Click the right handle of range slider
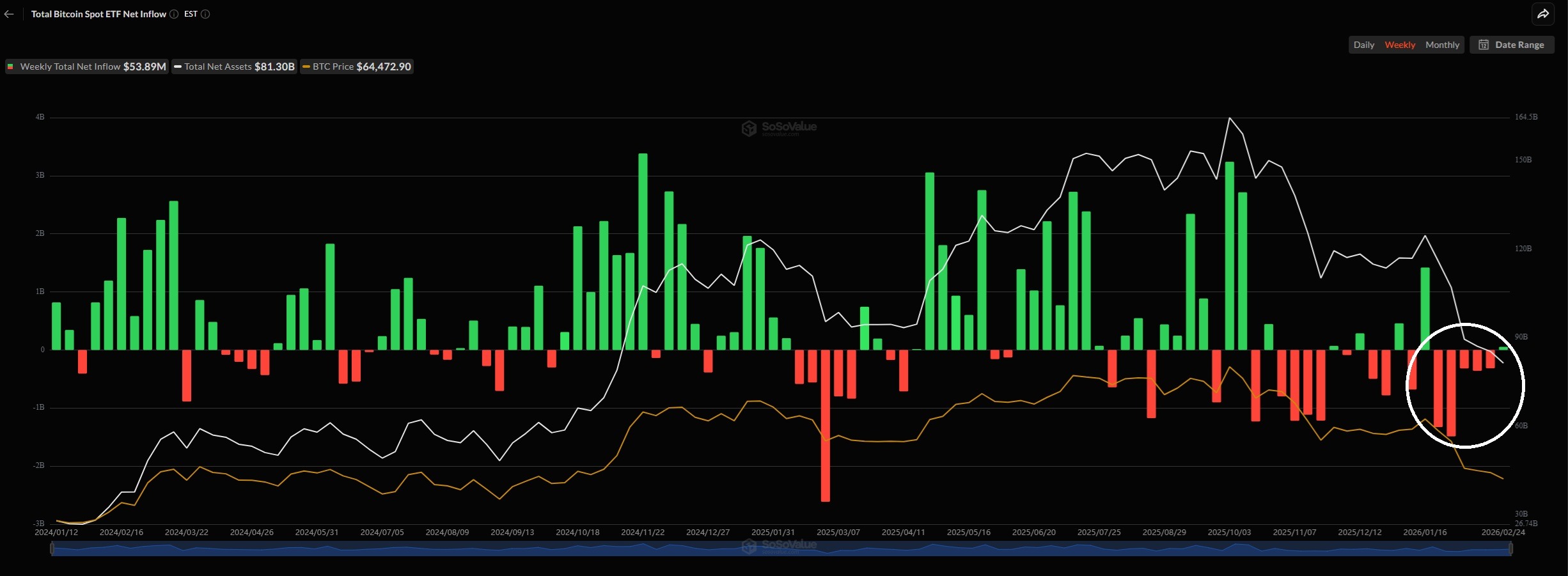The image size is (1568, 576). tap(1510, 548)
